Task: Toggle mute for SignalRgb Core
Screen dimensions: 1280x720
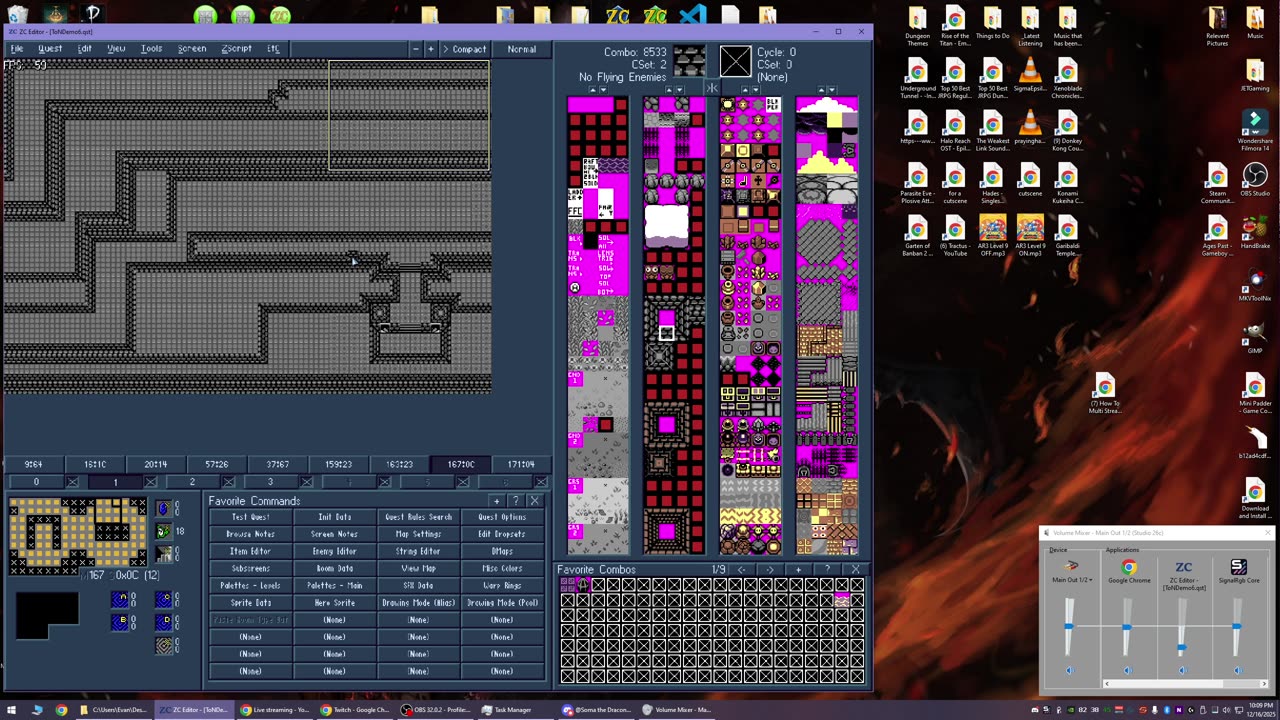Action: coord(1238,670)
